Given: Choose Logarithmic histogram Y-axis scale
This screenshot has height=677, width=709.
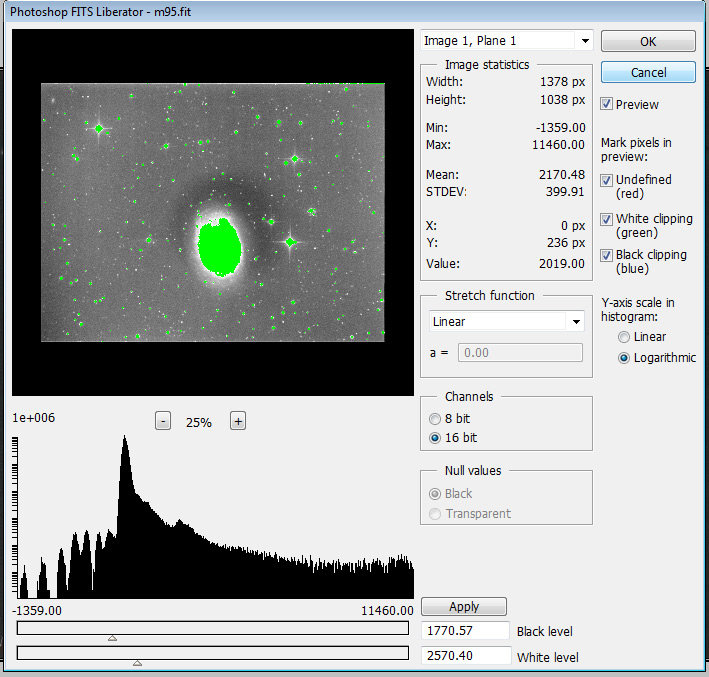Looking at the screenshot, I should pyautogui.click(x=625, y=357).
